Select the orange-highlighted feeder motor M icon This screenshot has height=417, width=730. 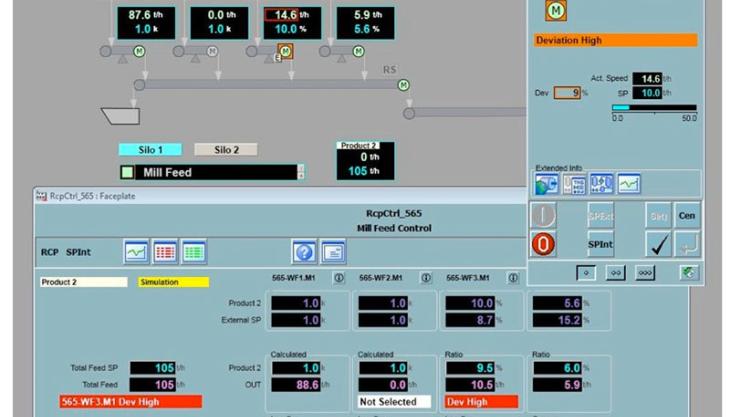click(285, 51)
